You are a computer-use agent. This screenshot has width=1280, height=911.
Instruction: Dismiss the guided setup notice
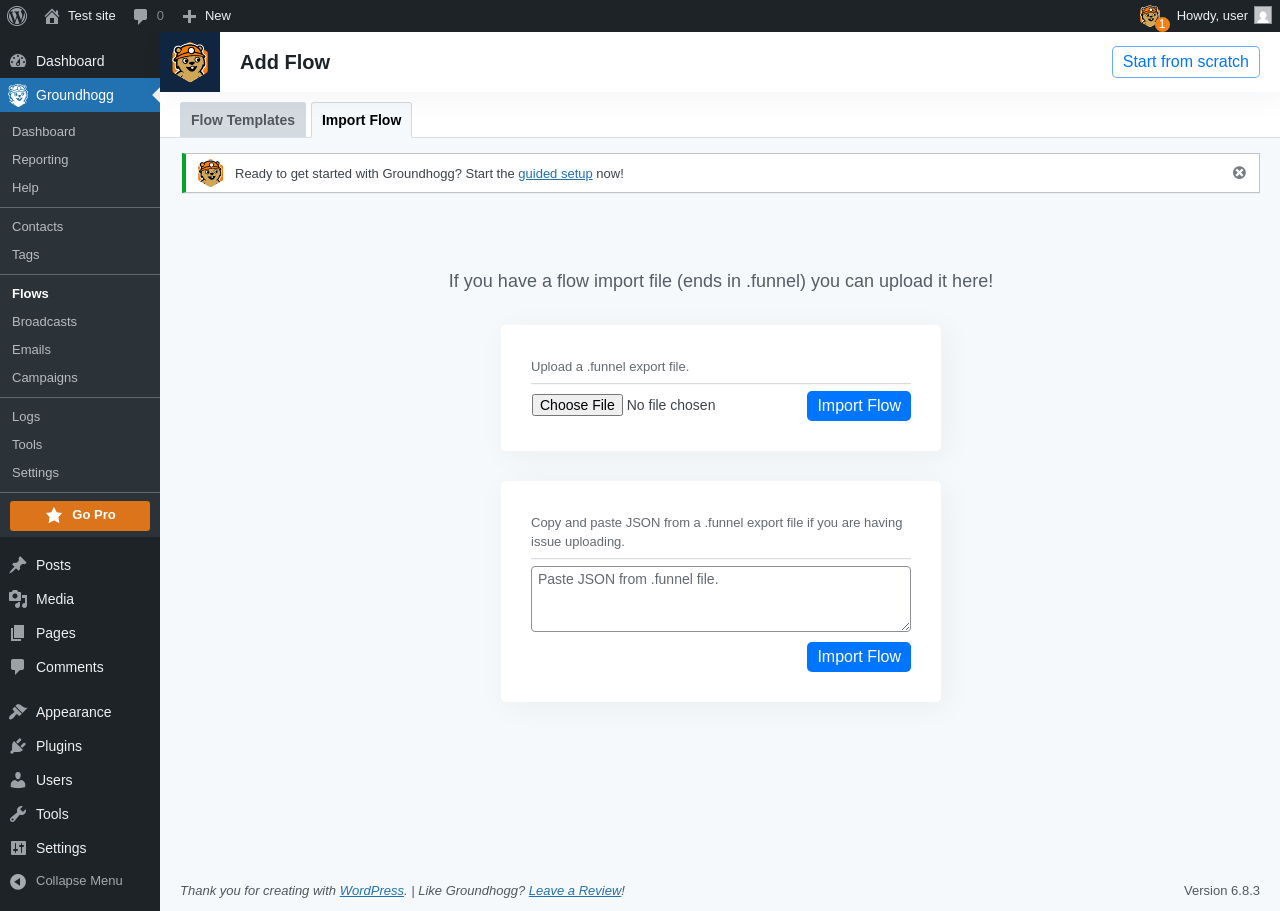click(x=1239, y=173)
